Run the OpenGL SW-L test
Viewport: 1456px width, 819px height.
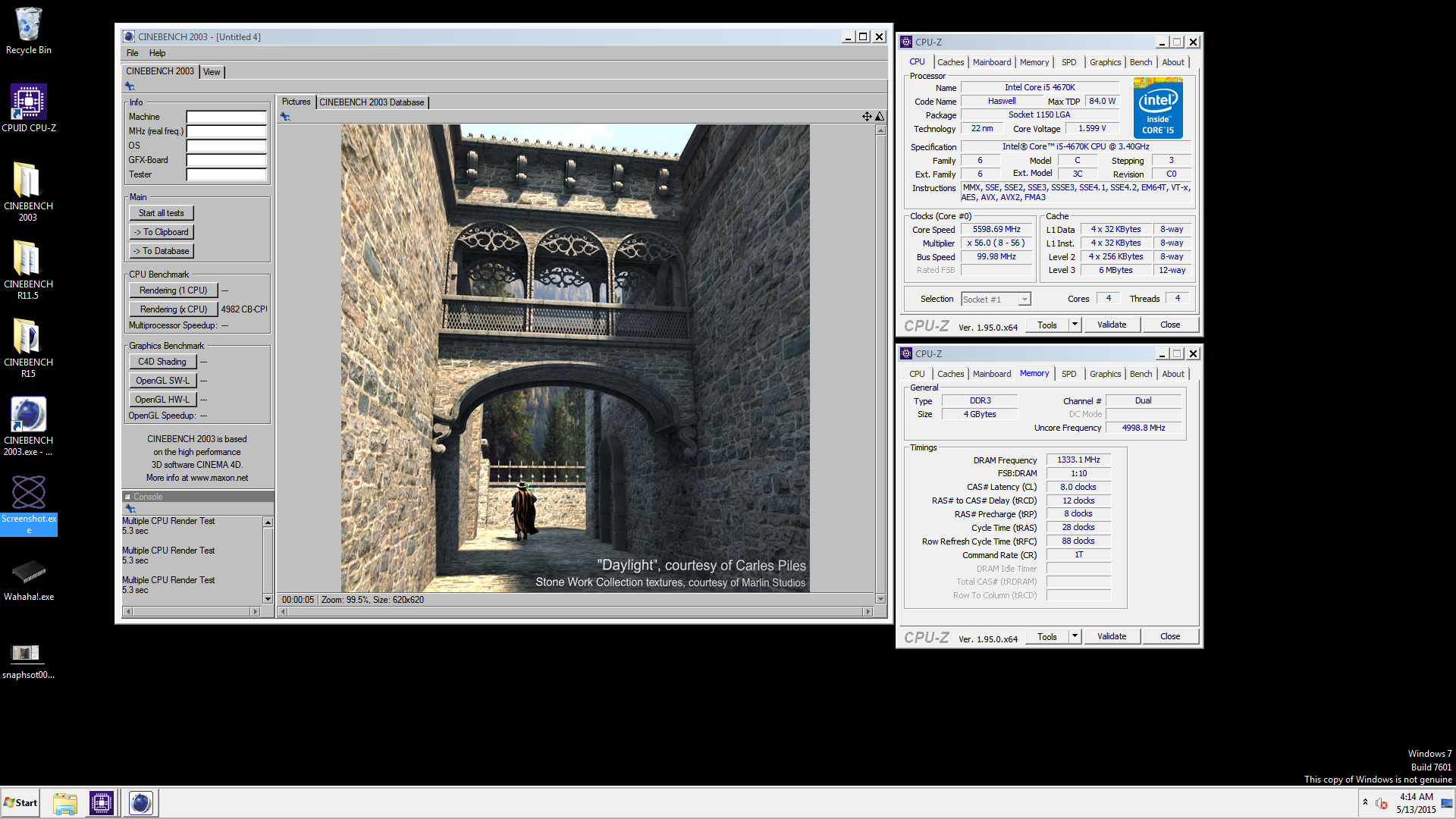point(162,381)
